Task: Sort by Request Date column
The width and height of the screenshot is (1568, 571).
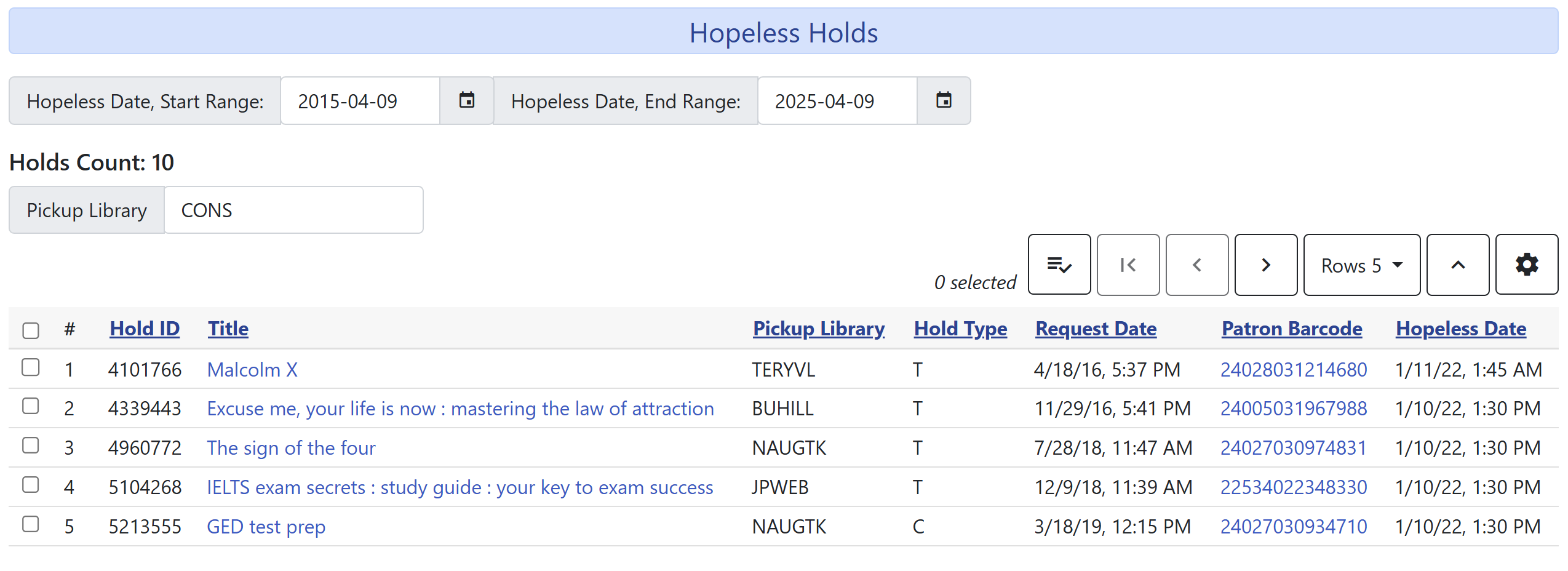Action: 1095,328
